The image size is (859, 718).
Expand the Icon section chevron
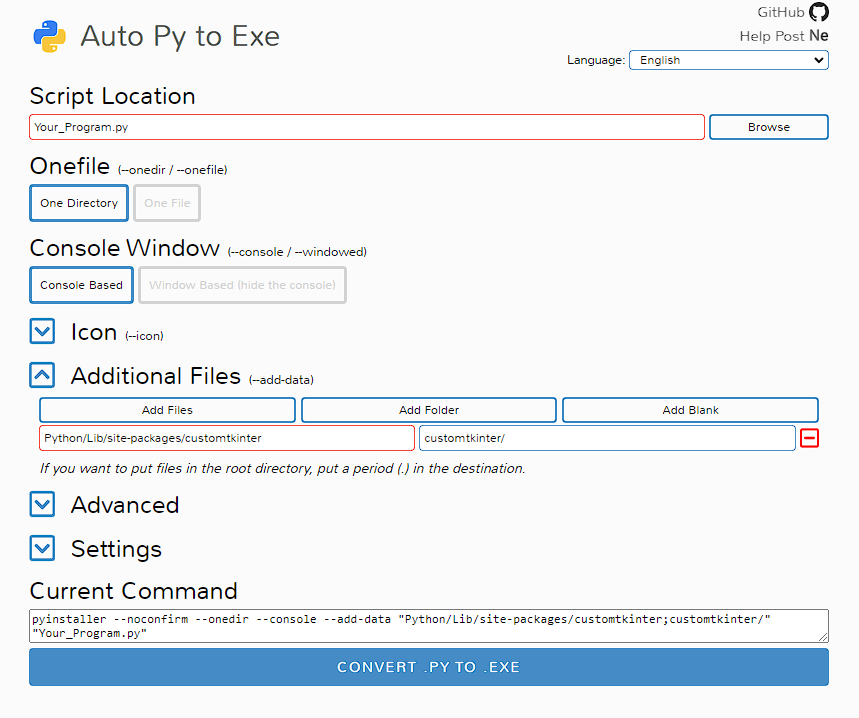tap(42, 331)
